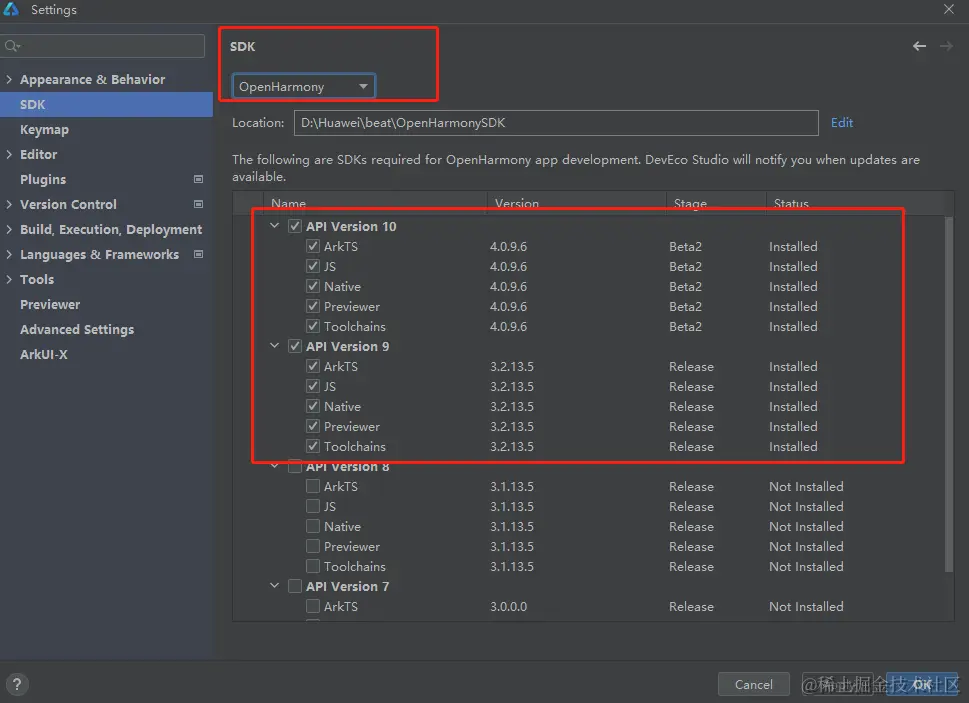Click the forward navigation arrow
The width and height of the screenshot is (969, 703).
coord(946,46)
